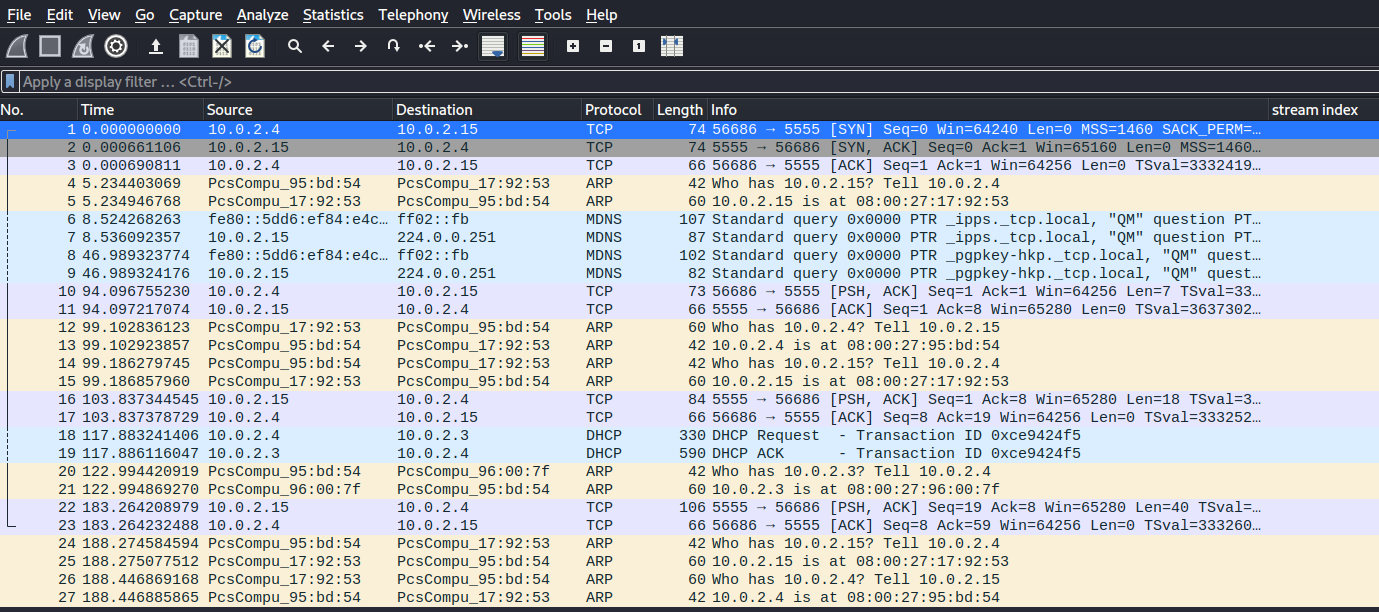This screenshot has height=612, width=1379.
Task: Open the Statistics menu
Action: click(x=333, y=15)
